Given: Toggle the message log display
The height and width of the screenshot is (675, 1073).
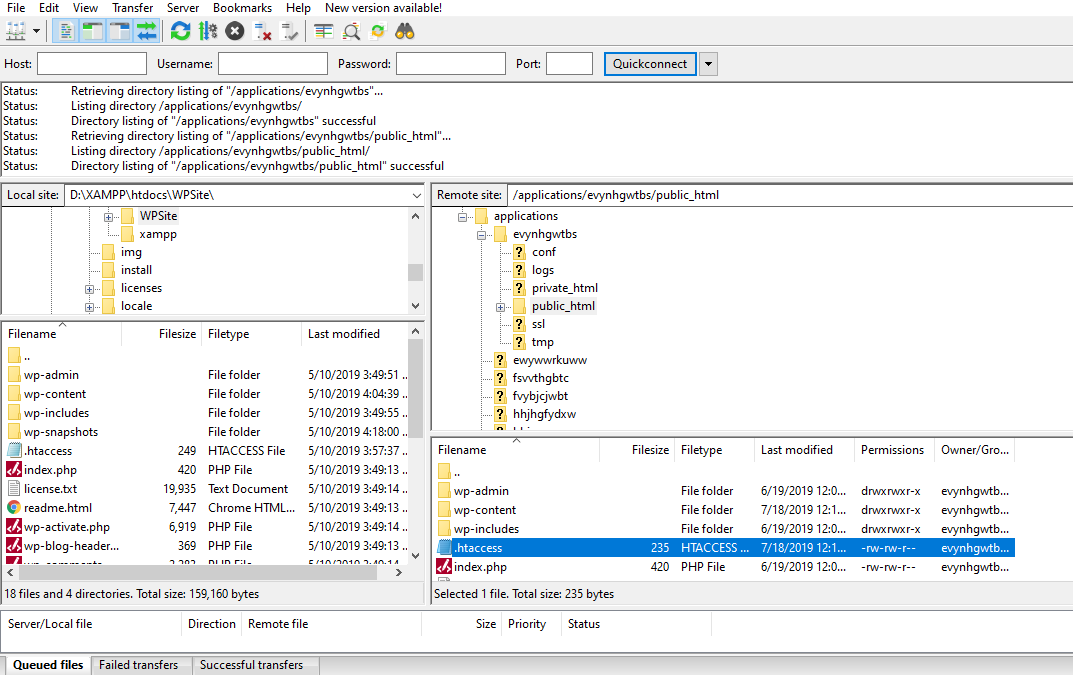Looking at the screenshot, I should click(x=66, y=31).
